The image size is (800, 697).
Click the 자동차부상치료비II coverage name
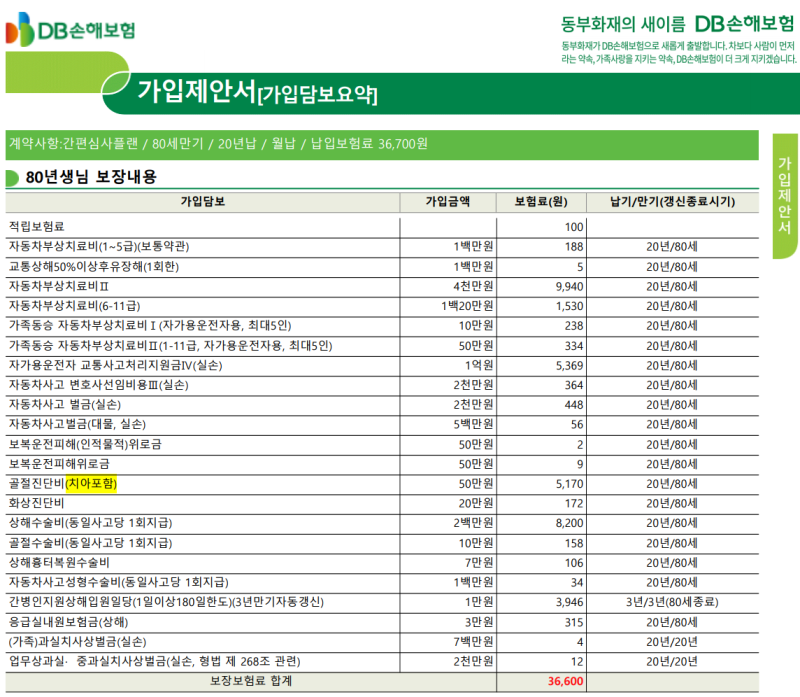(59, 286)
